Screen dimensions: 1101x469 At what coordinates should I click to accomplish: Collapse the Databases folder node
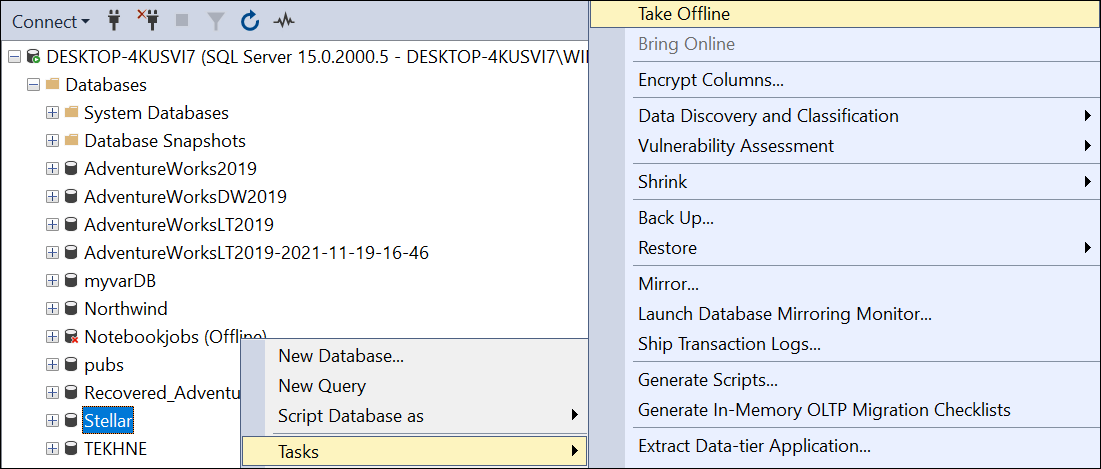point(34,85)
